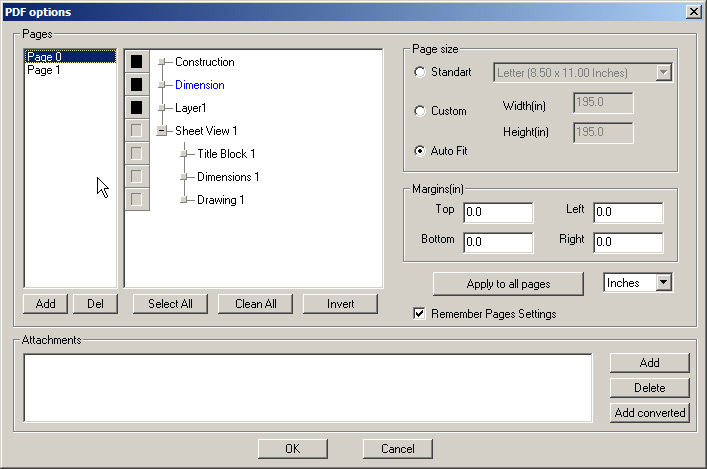Viewport: 707px width, 469px height.
Task: Disable Remember Pages Settings checkbox
Action: point(419,314)
